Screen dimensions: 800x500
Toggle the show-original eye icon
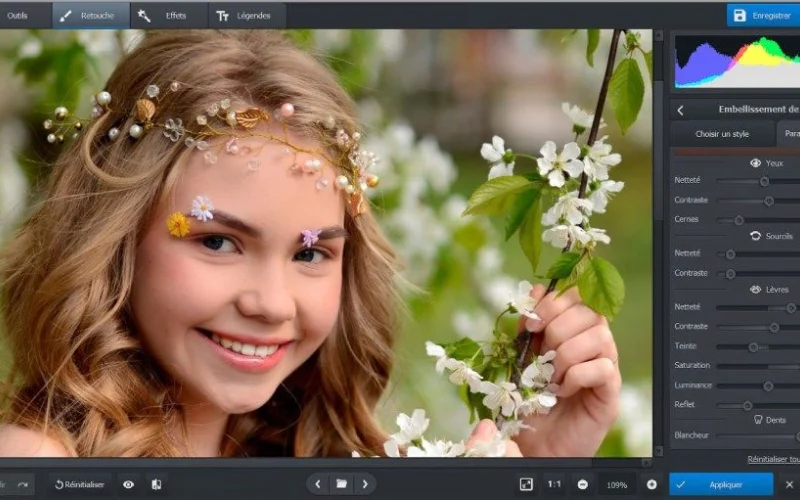pyautogui.click(x=129, y=485)
